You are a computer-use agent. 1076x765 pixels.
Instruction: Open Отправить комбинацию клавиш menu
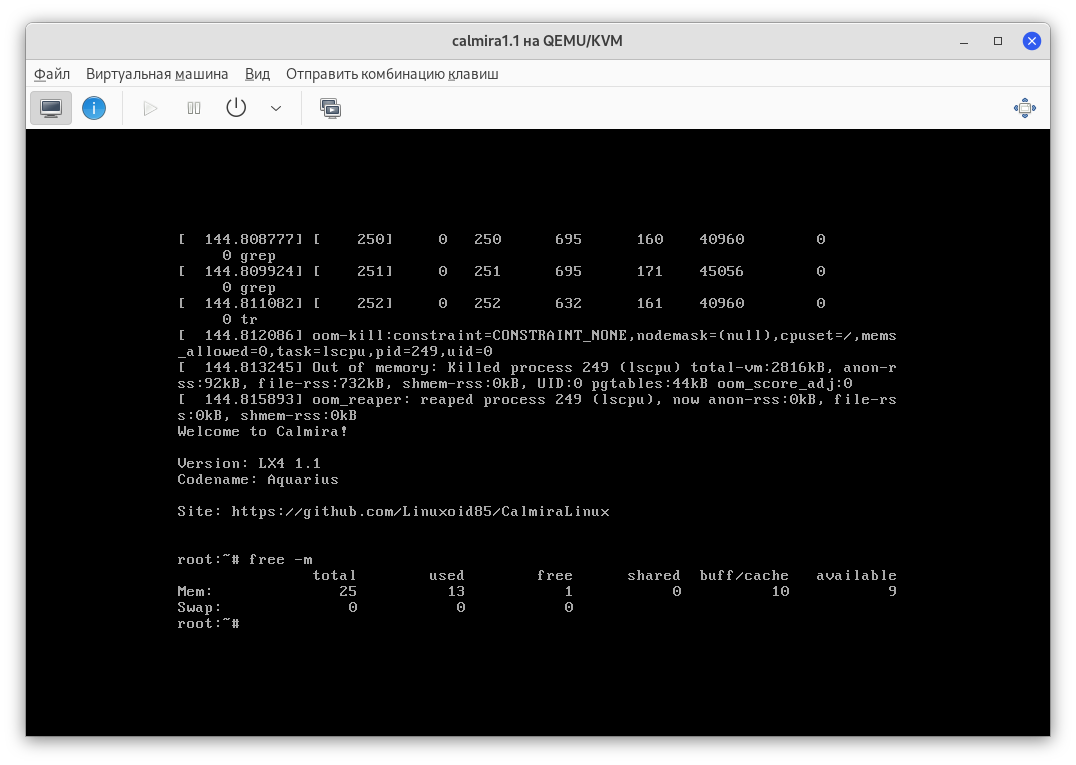[393, 74]
